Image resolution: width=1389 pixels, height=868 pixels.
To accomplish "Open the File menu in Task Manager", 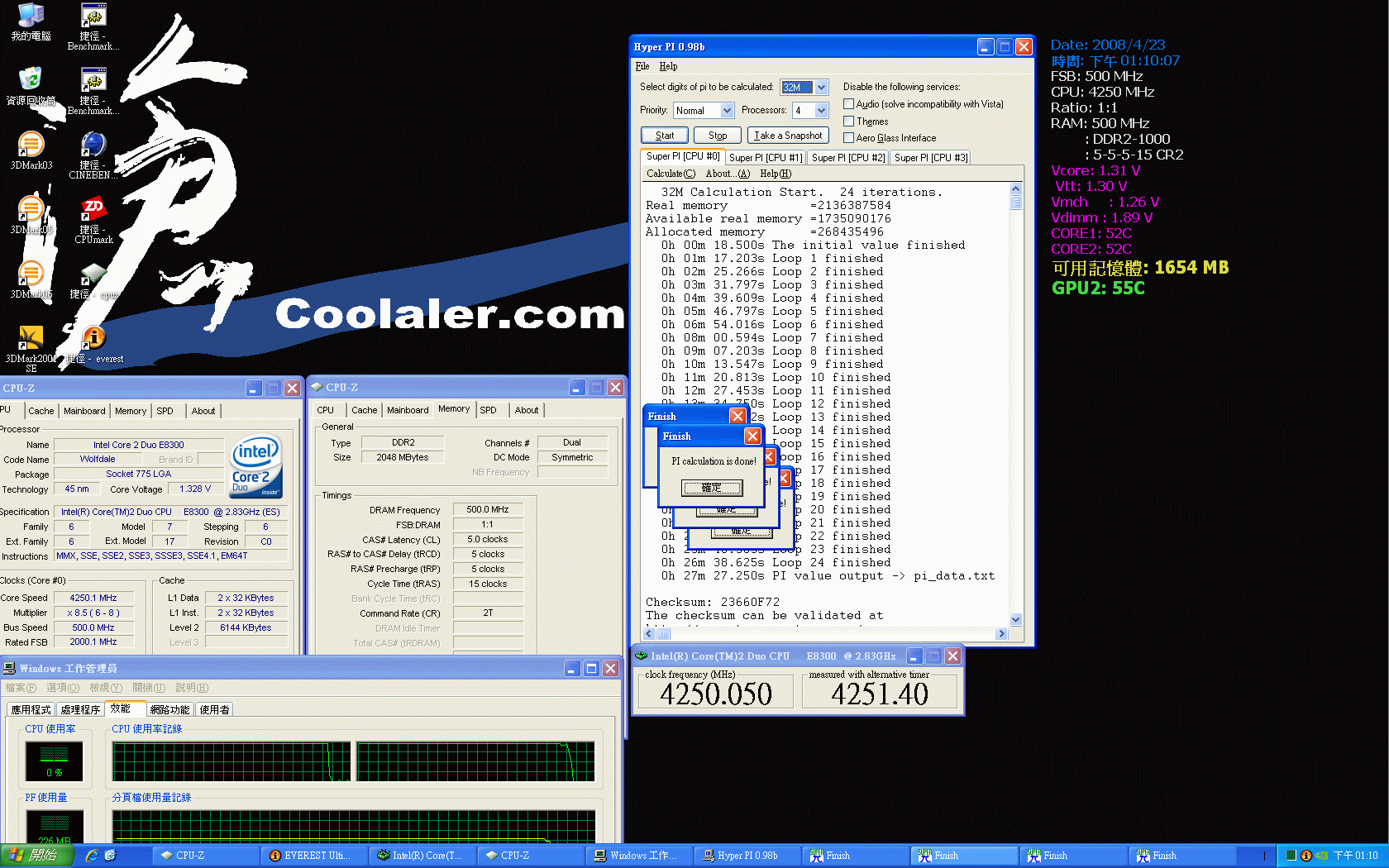I will click(x=21, y=688).
